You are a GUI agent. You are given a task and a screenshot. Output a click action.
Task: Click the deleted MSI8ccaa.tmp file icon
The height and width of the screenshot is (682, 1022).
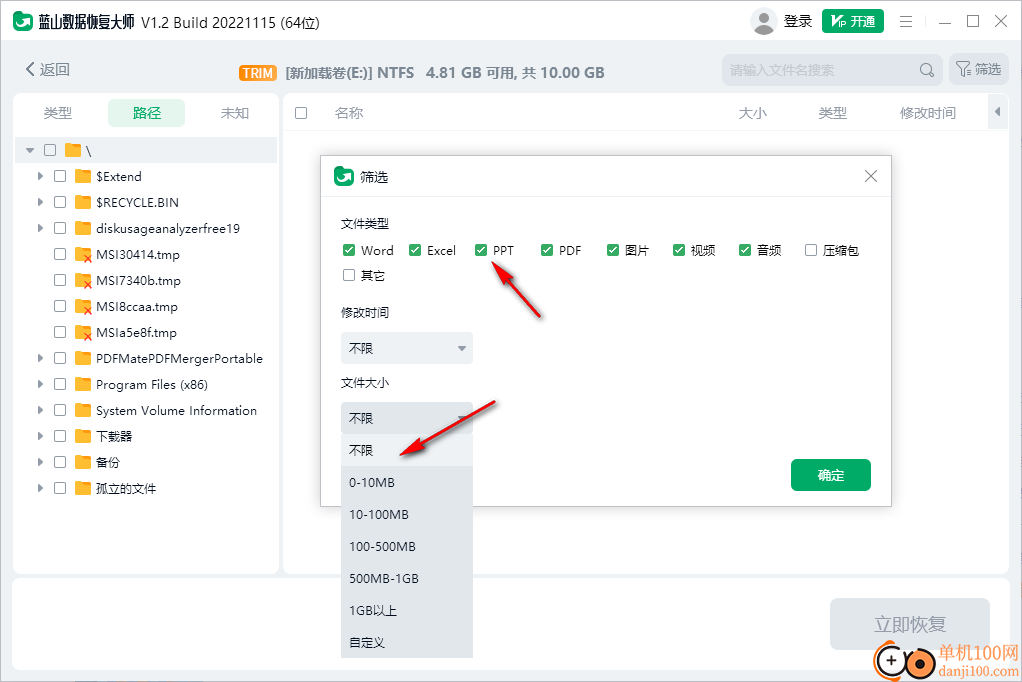[x=83, y=306]
